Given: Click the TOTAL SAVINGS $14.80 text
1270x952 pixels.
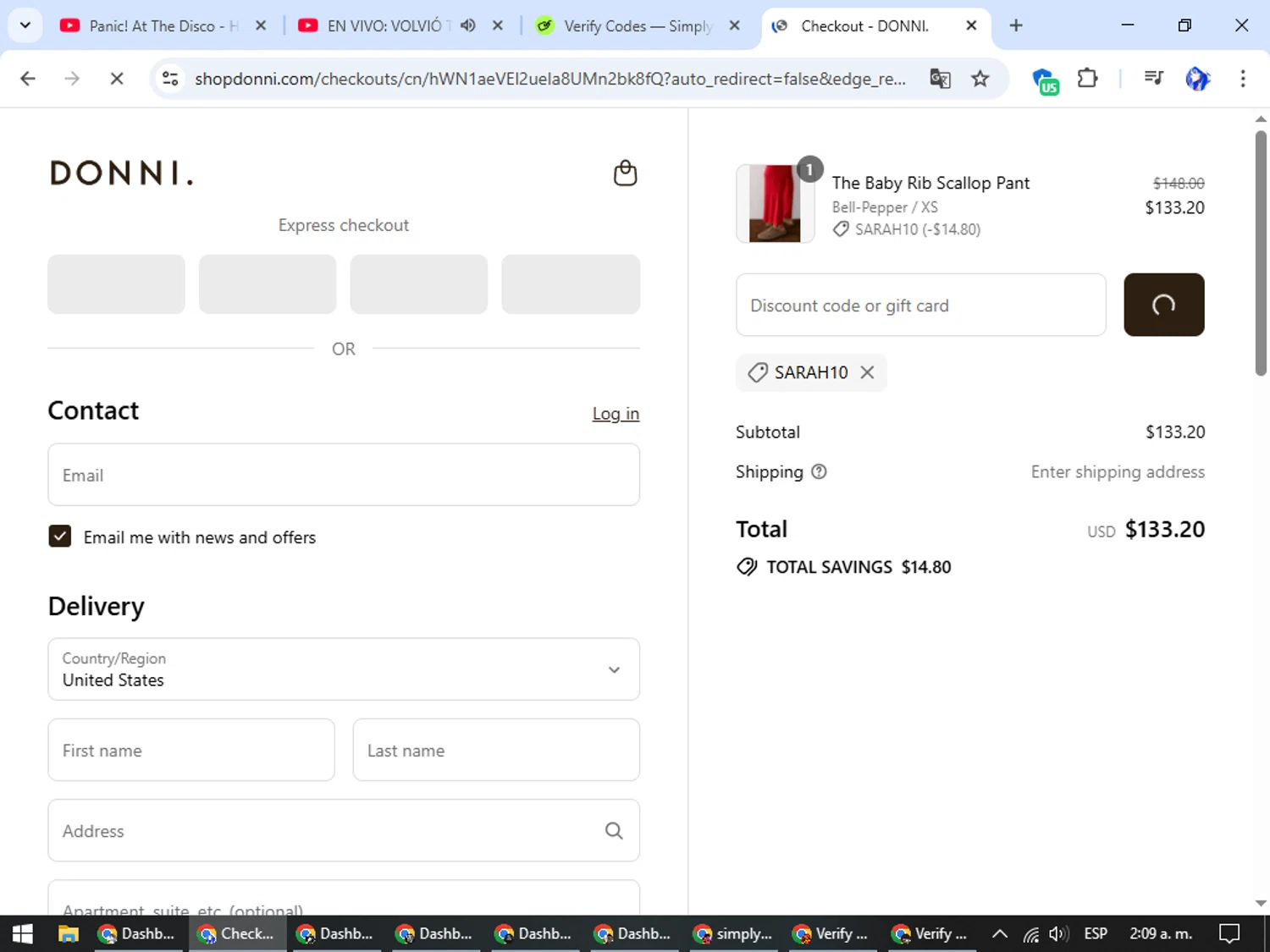Looking at the screenshot, I should click(859, 567).
